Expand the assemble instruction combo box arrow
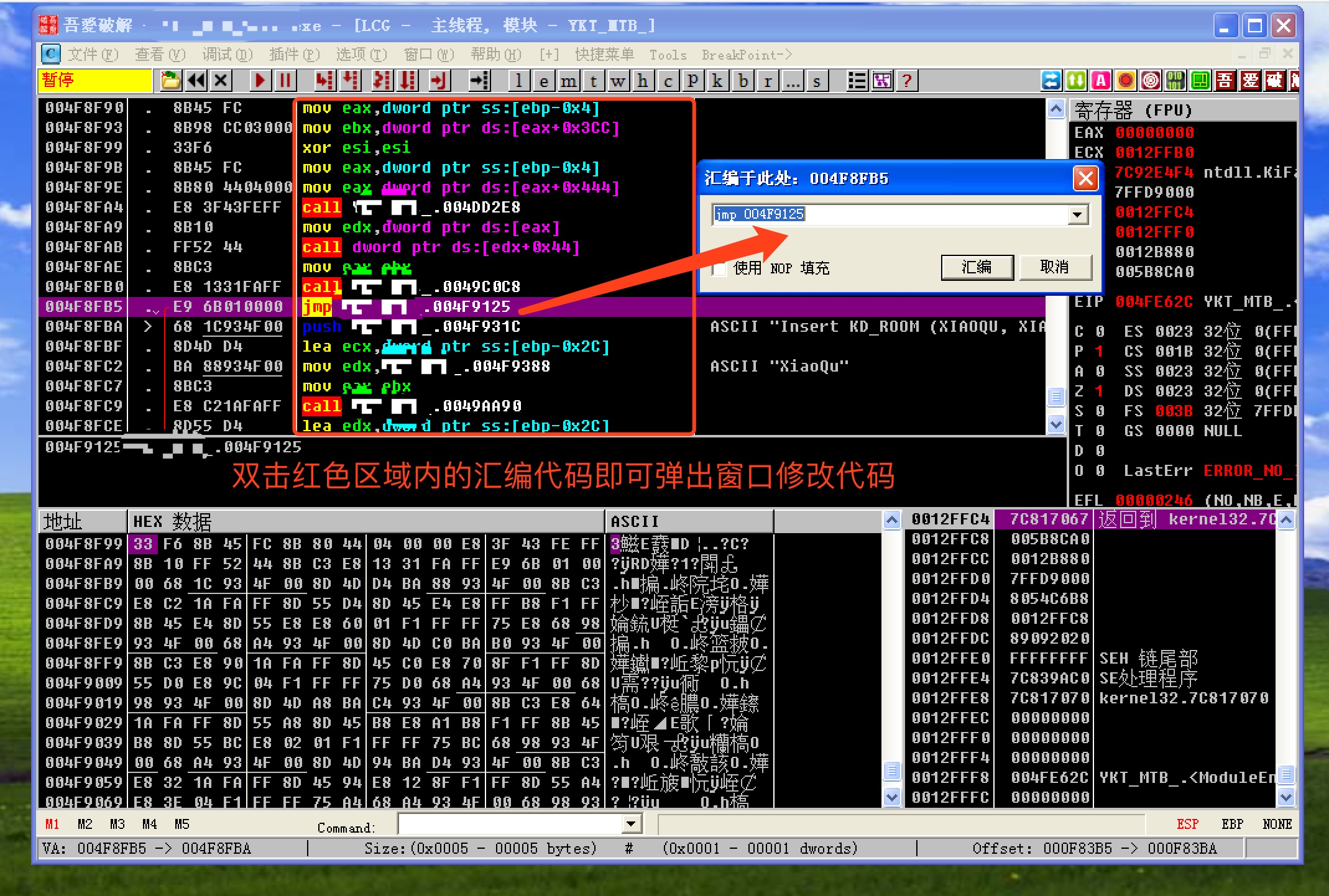 (x=1077, y=215)
